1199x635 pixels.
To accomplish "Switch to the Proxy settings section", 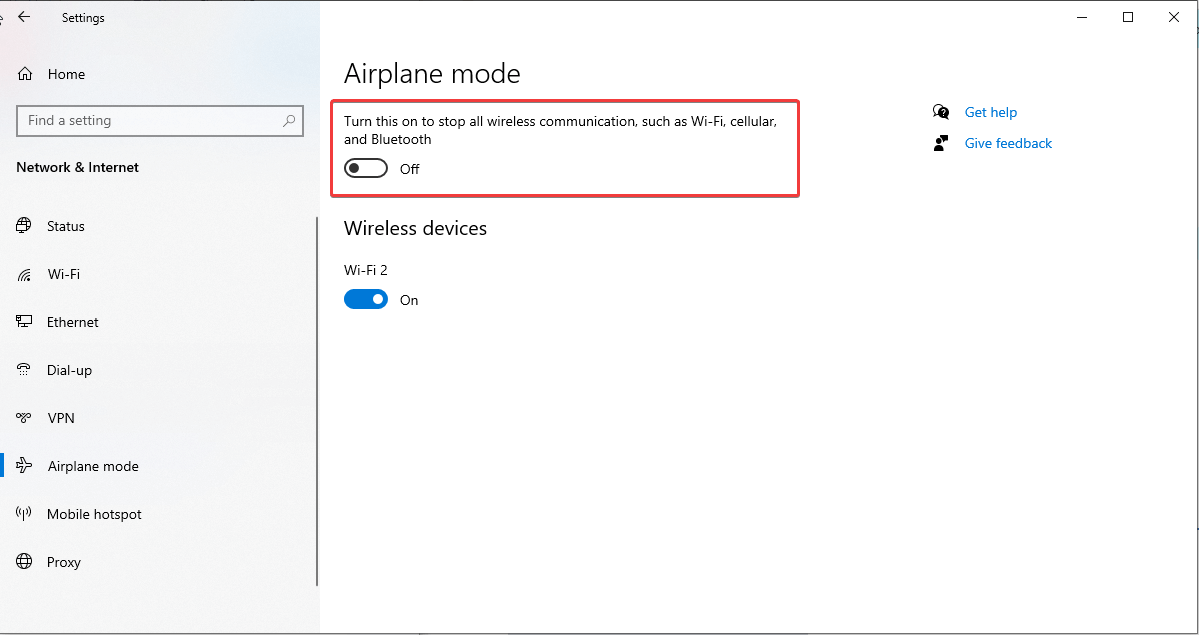I will click(x=65, y=562).
